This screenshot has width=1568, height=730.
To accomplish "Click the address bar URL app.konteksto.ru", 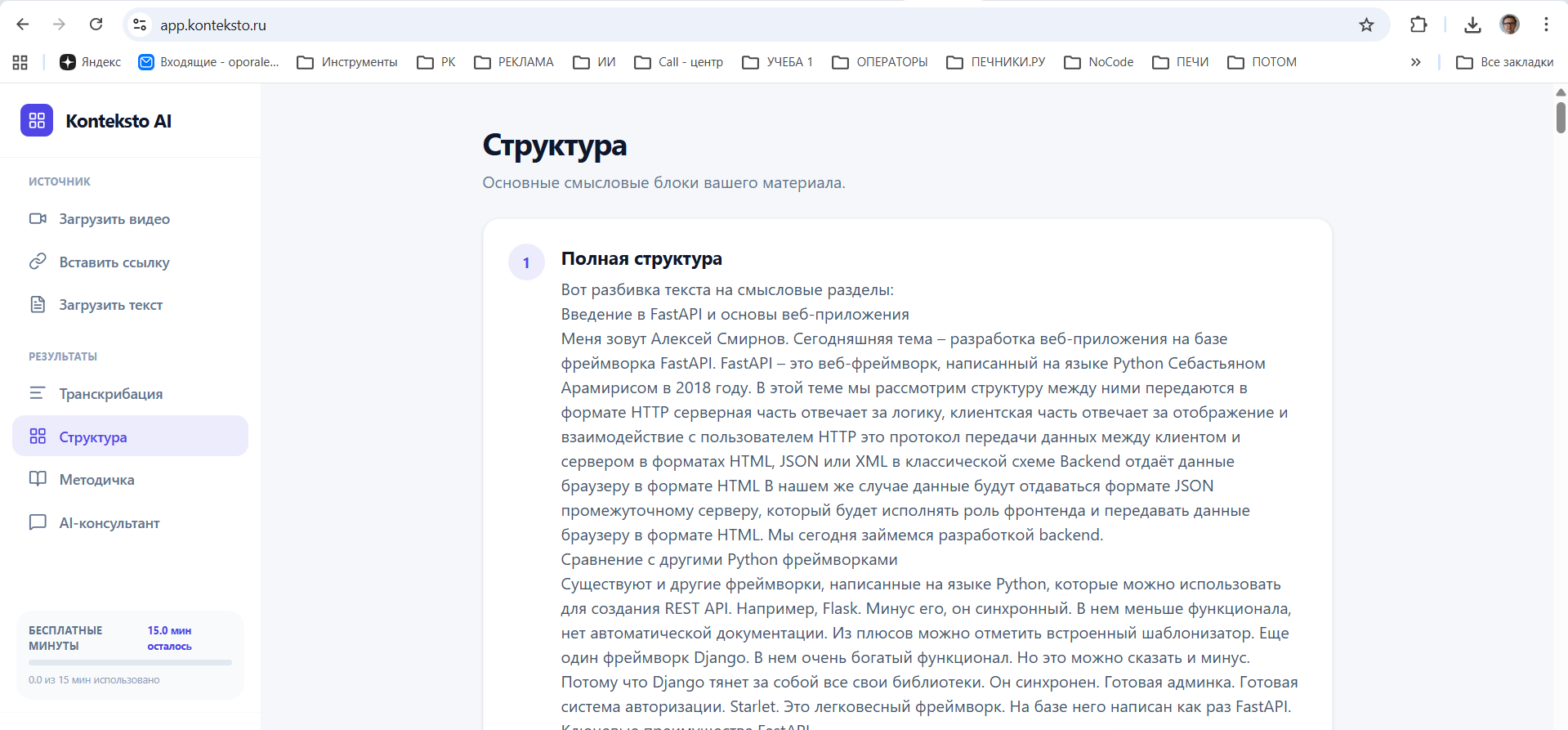I will [213, 25].
